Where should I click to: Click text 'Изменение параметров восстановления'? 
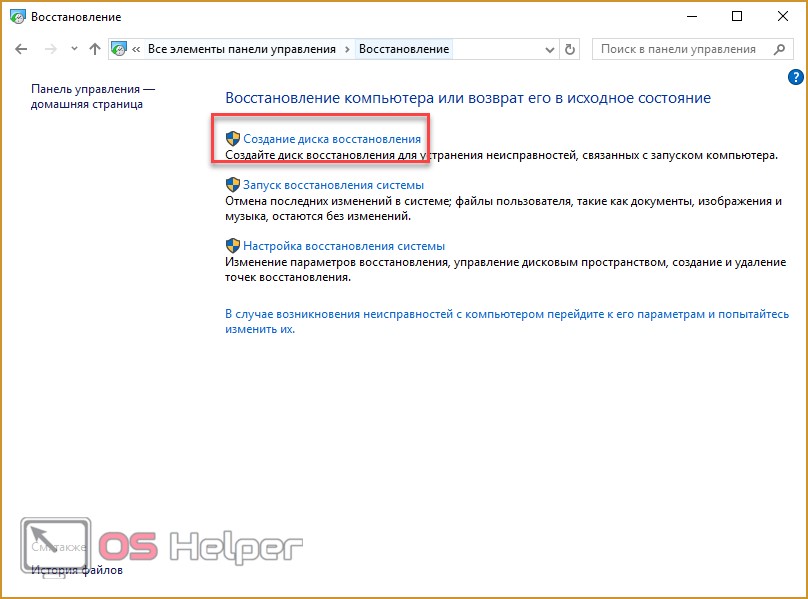point(338,262)
